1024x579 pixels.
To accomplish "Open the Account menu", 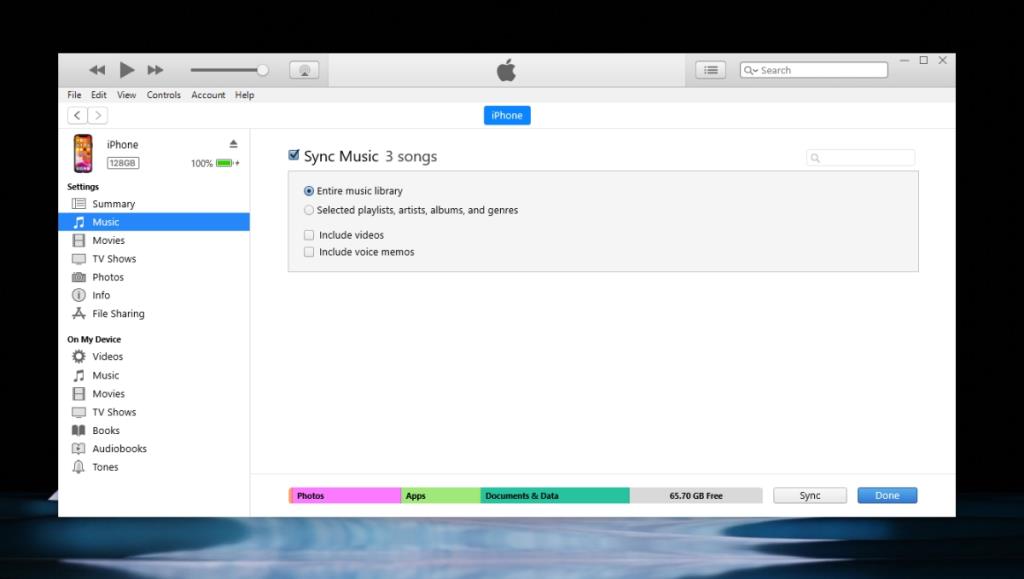I will pyautogui.click(x=208, y=94).
